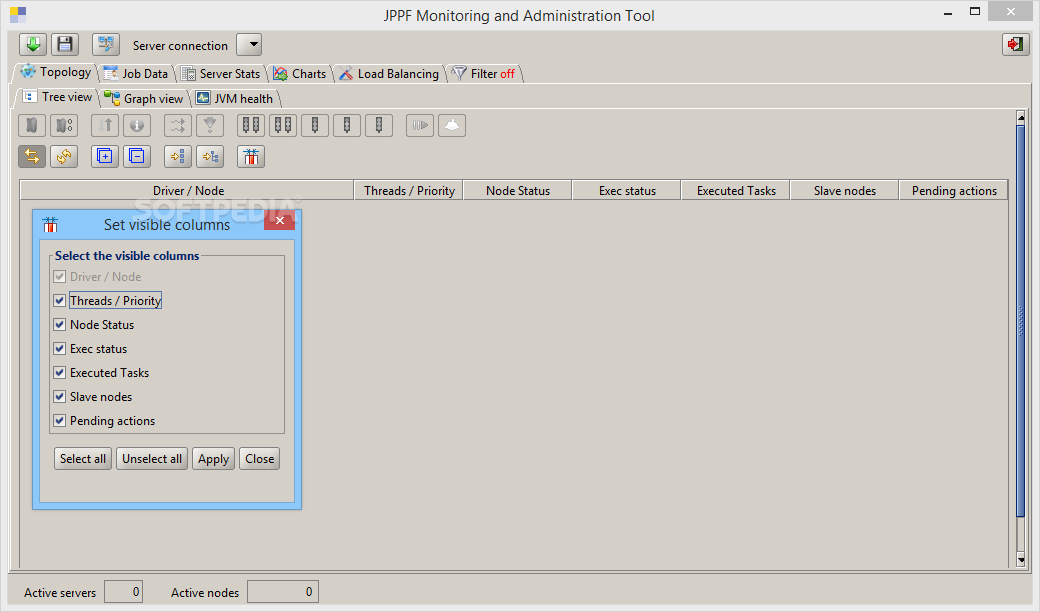Click the arrow-to-list select icon
The height and width of the screenshot is (612, 1040).
[178, 156]
